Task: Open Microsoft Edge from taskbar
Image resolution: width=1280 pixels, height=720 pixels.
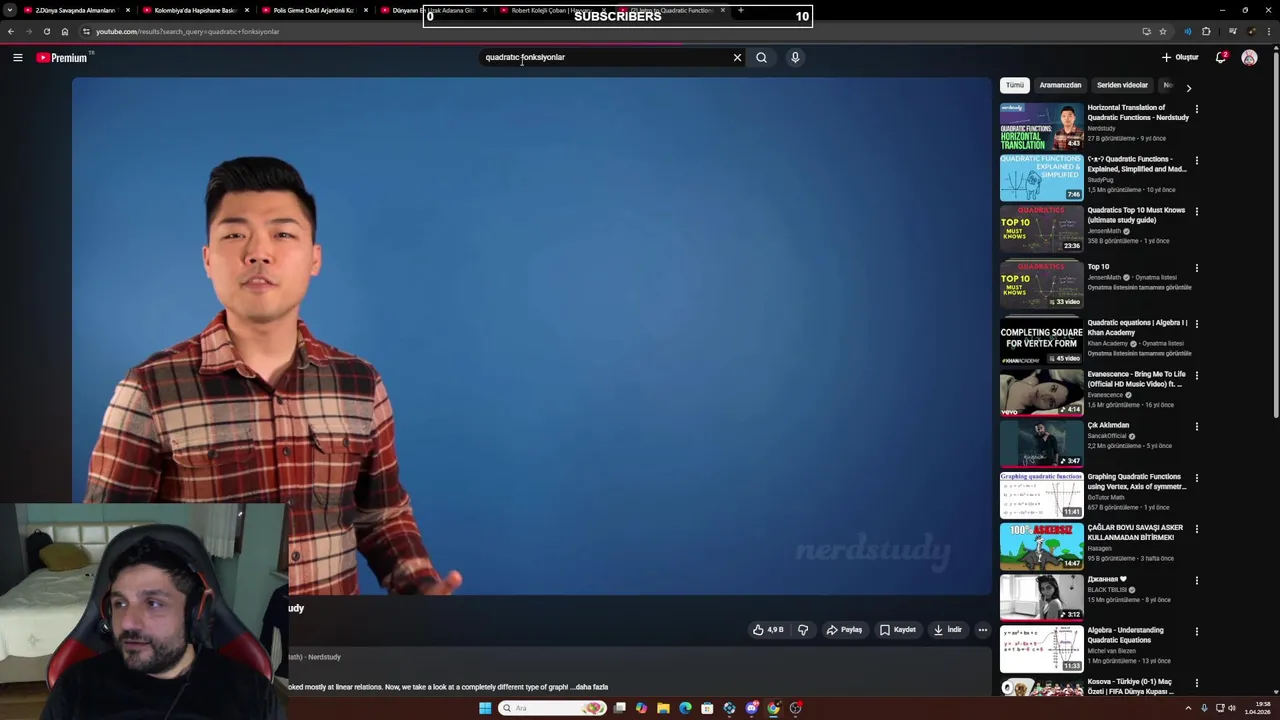Action: [x=685, y=708]
